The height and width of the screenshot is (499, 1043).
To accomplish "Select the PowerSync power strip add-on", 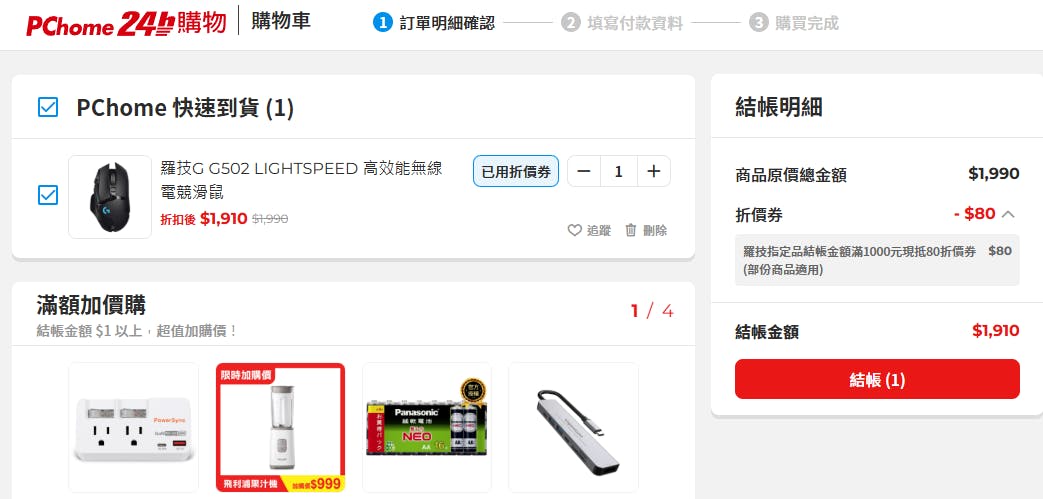I will tap(134, 427).
